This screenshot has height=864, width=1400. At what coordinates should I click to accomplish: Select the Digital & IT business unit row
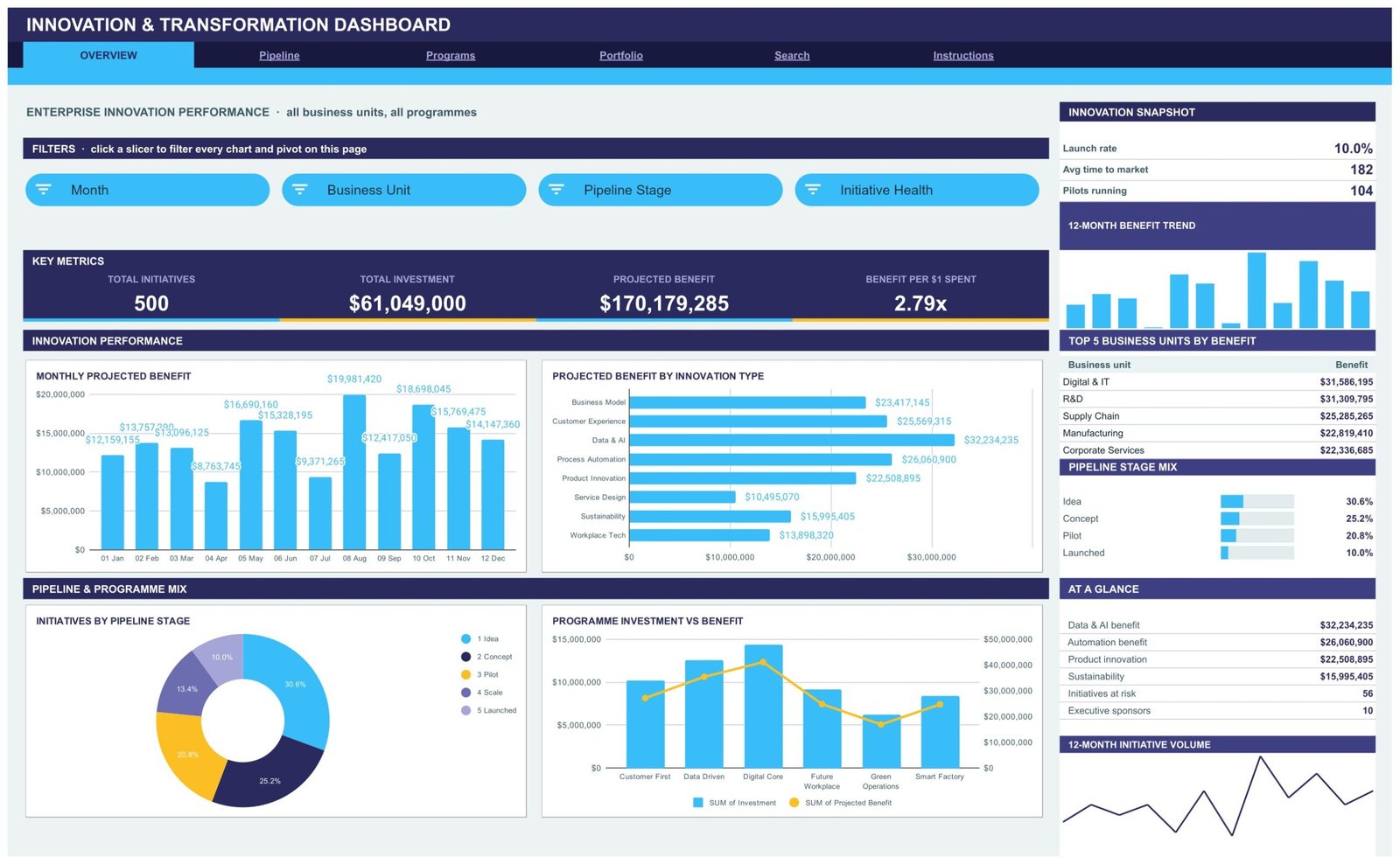coord(1217,382)
